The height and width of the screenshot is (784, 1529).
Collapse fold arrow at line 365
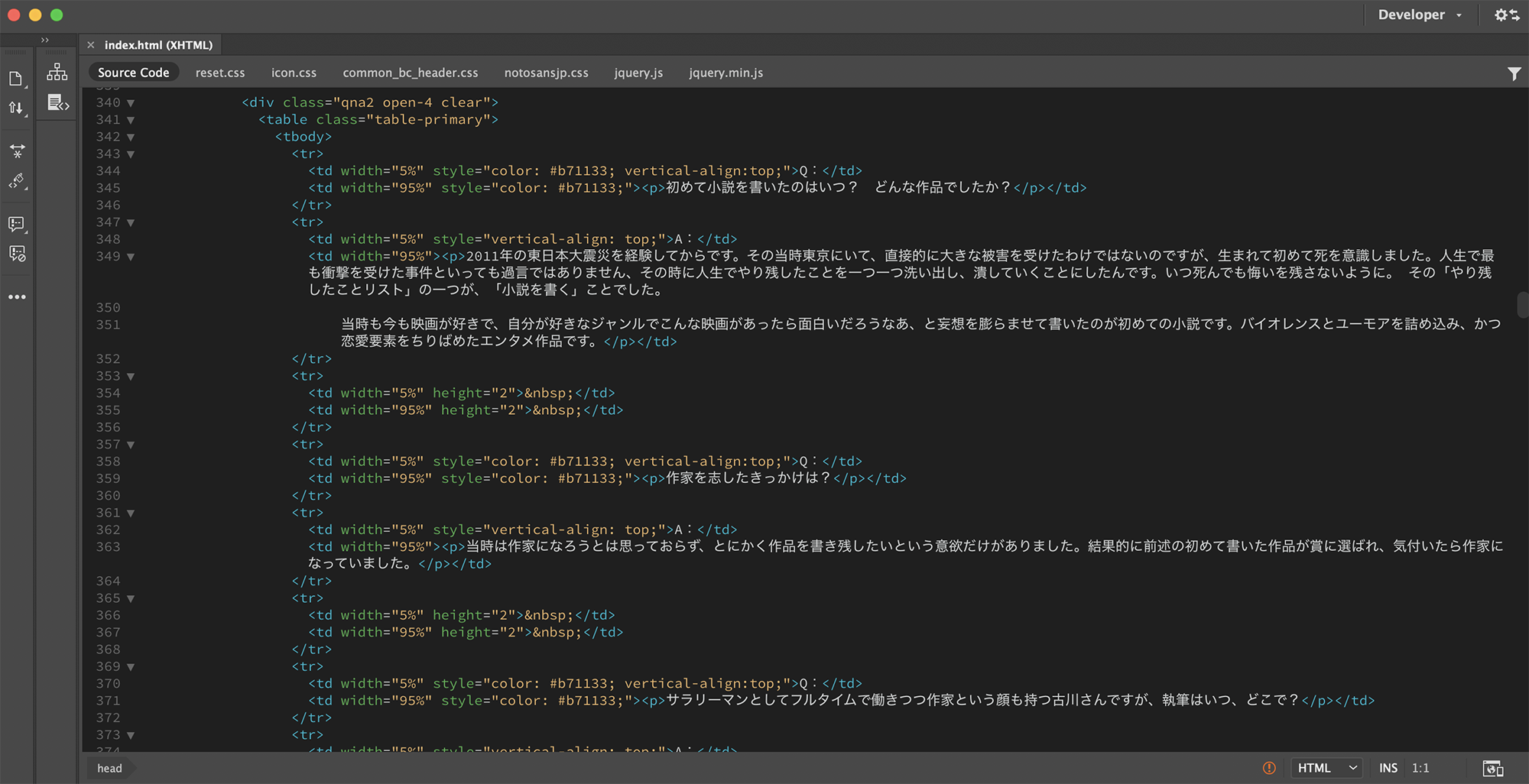coord(131,599)
